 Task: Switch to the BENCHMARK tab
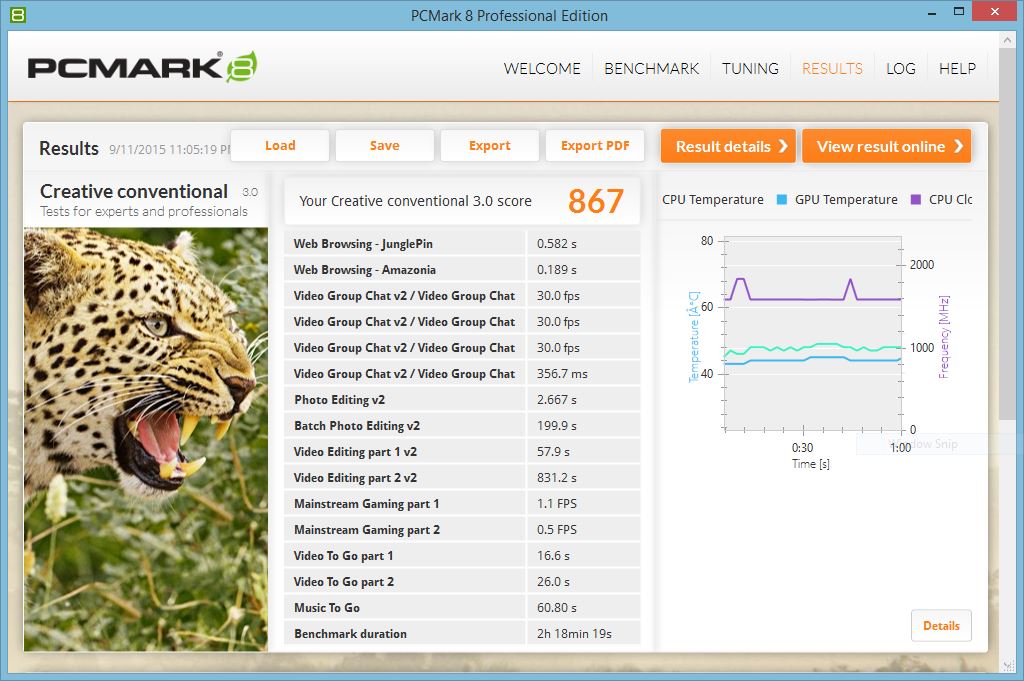click(651, 69)
